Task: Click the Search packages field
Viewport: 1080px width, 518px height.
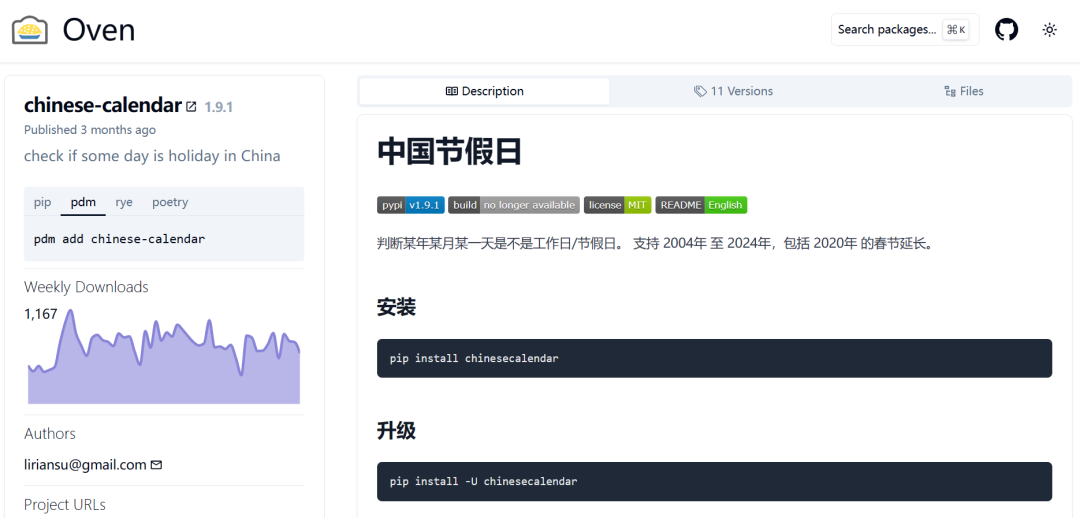Action: pos(905,30)
